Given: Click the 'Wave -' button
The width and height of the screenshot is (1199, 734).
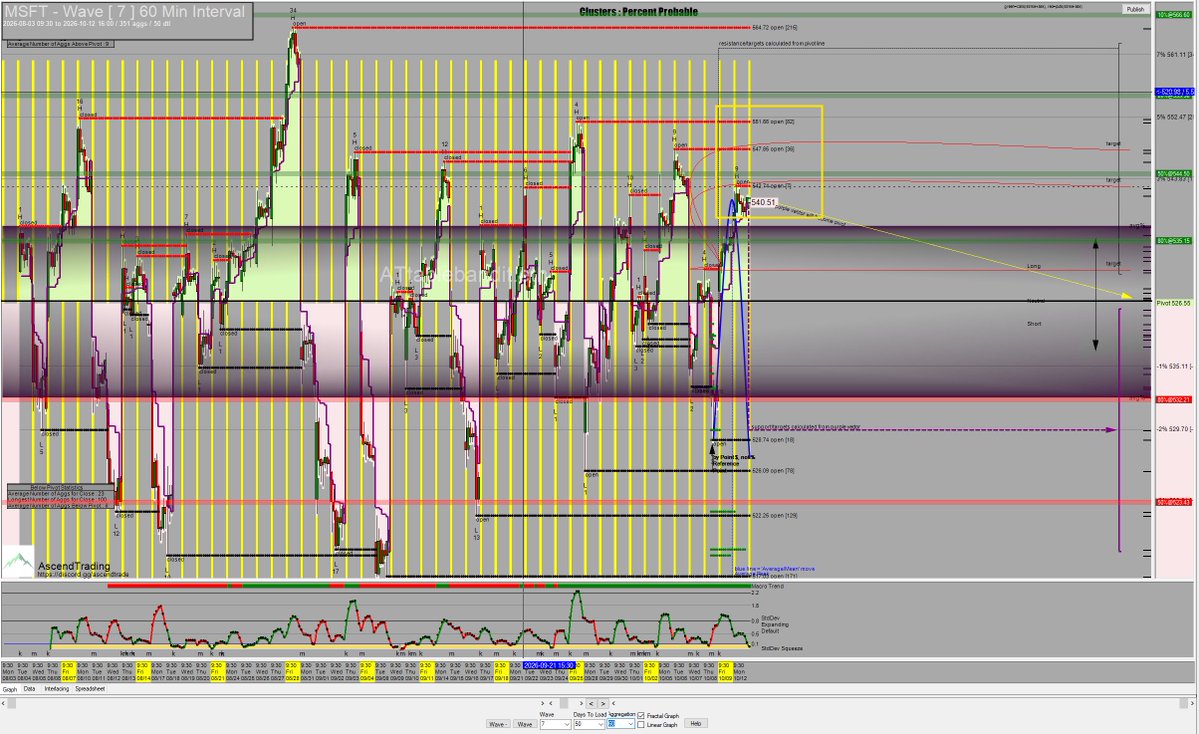Looking at the screenshot, I should [x=498, y=724].
